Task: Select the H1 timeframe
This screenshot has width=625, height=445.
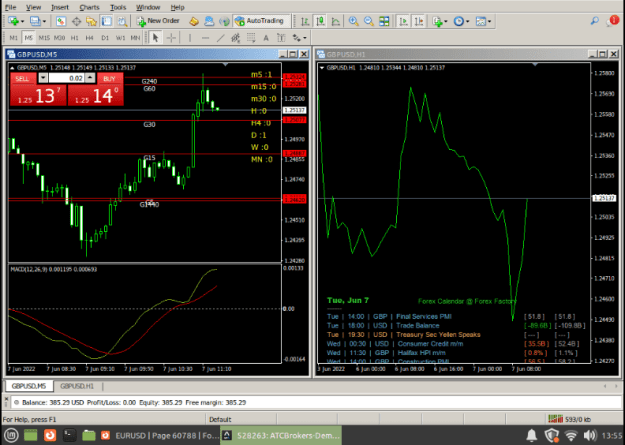Action: click(75, 38)
